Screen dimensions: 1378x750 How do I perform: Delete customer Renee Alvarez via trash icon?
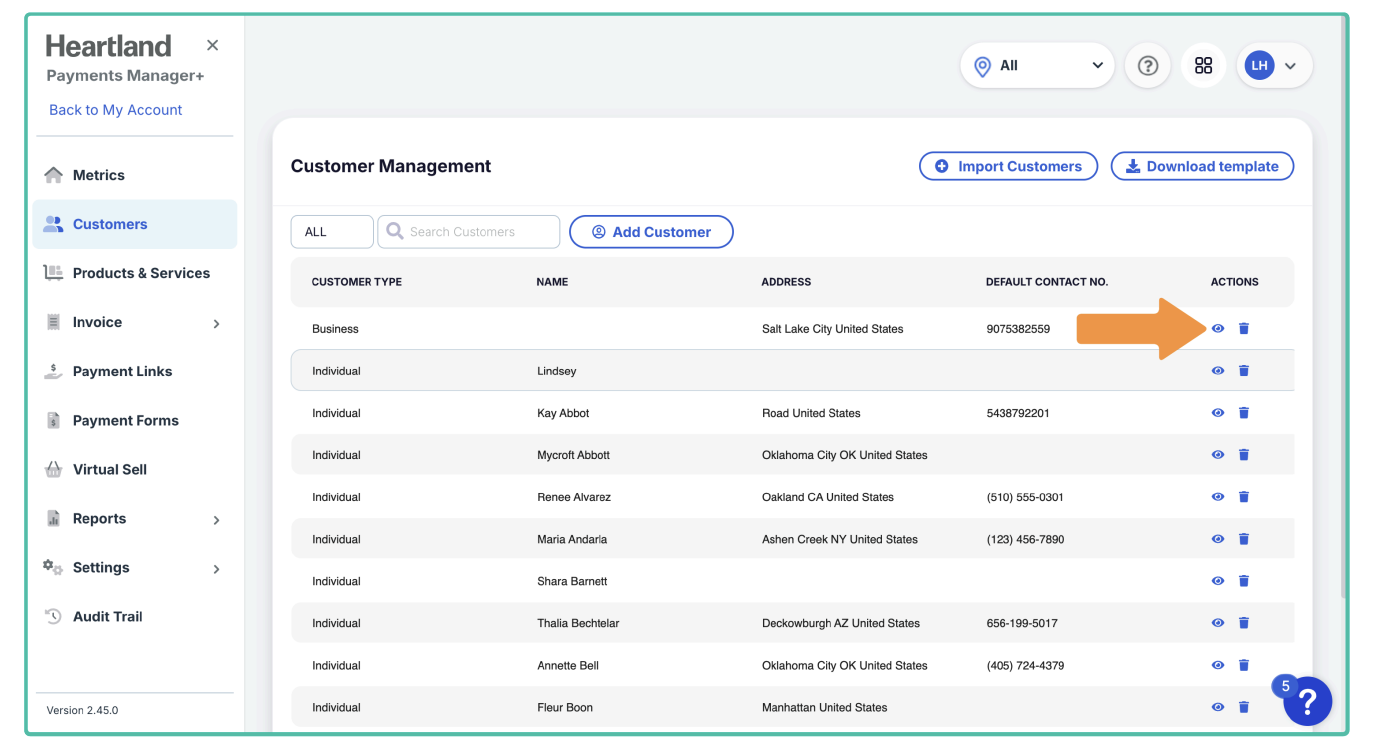1244,497
